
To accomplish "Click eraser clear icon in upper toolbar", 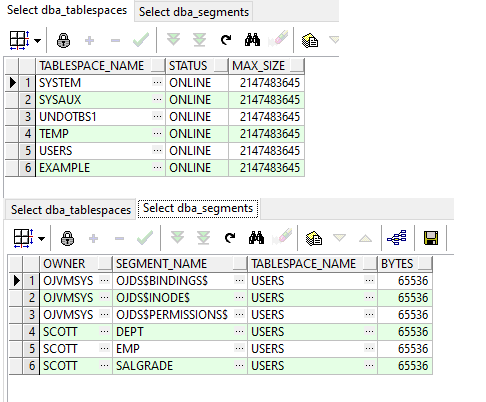I will coord(279,38).
